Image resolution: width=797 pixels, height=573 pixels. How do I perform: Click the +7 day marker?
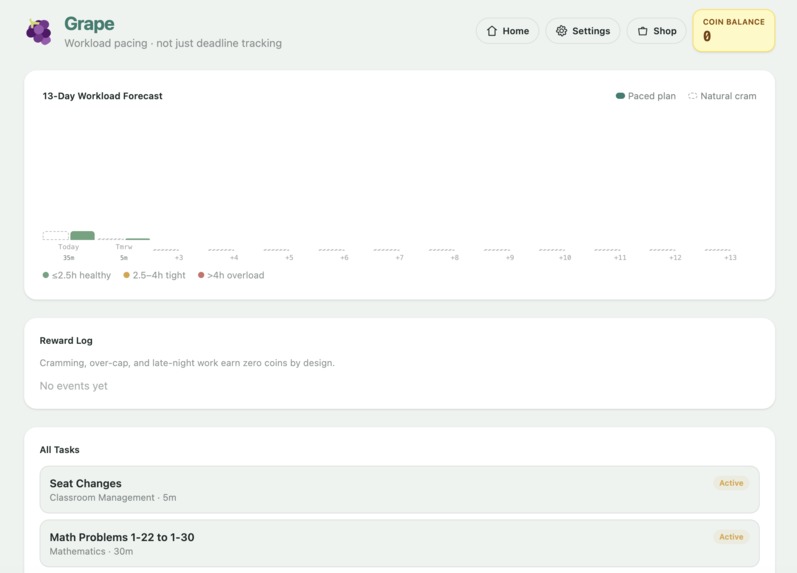pyautogui.click(x=400, y=258)
